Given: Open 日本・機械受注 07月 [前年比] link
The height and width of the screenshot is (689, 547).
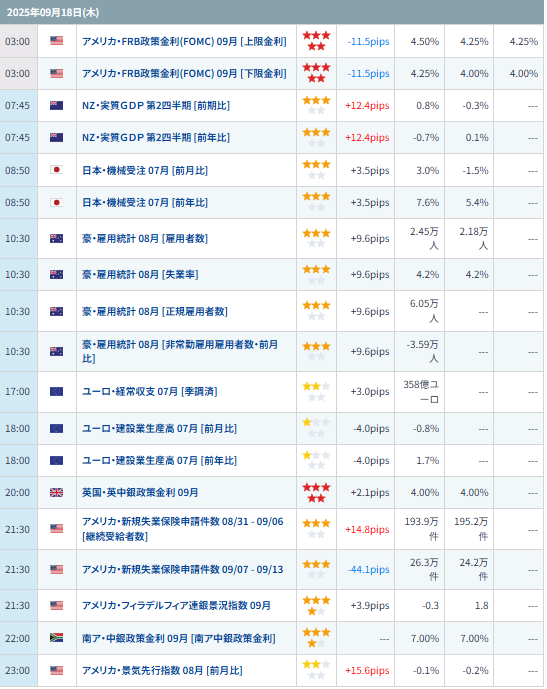Looking at the screenshot, I should [145, 203].
